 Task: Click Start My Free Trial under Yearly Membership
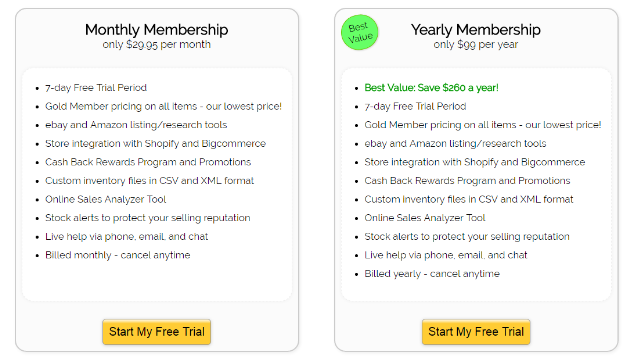tap(476, 332)
